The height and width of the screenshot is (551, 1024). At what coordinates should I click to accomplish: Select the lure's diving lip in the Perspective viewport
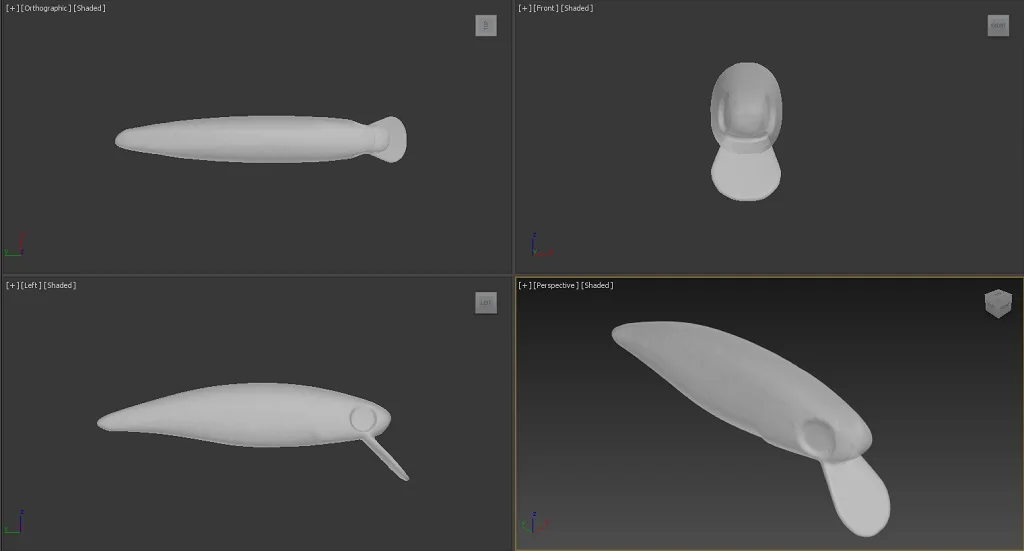856,497
